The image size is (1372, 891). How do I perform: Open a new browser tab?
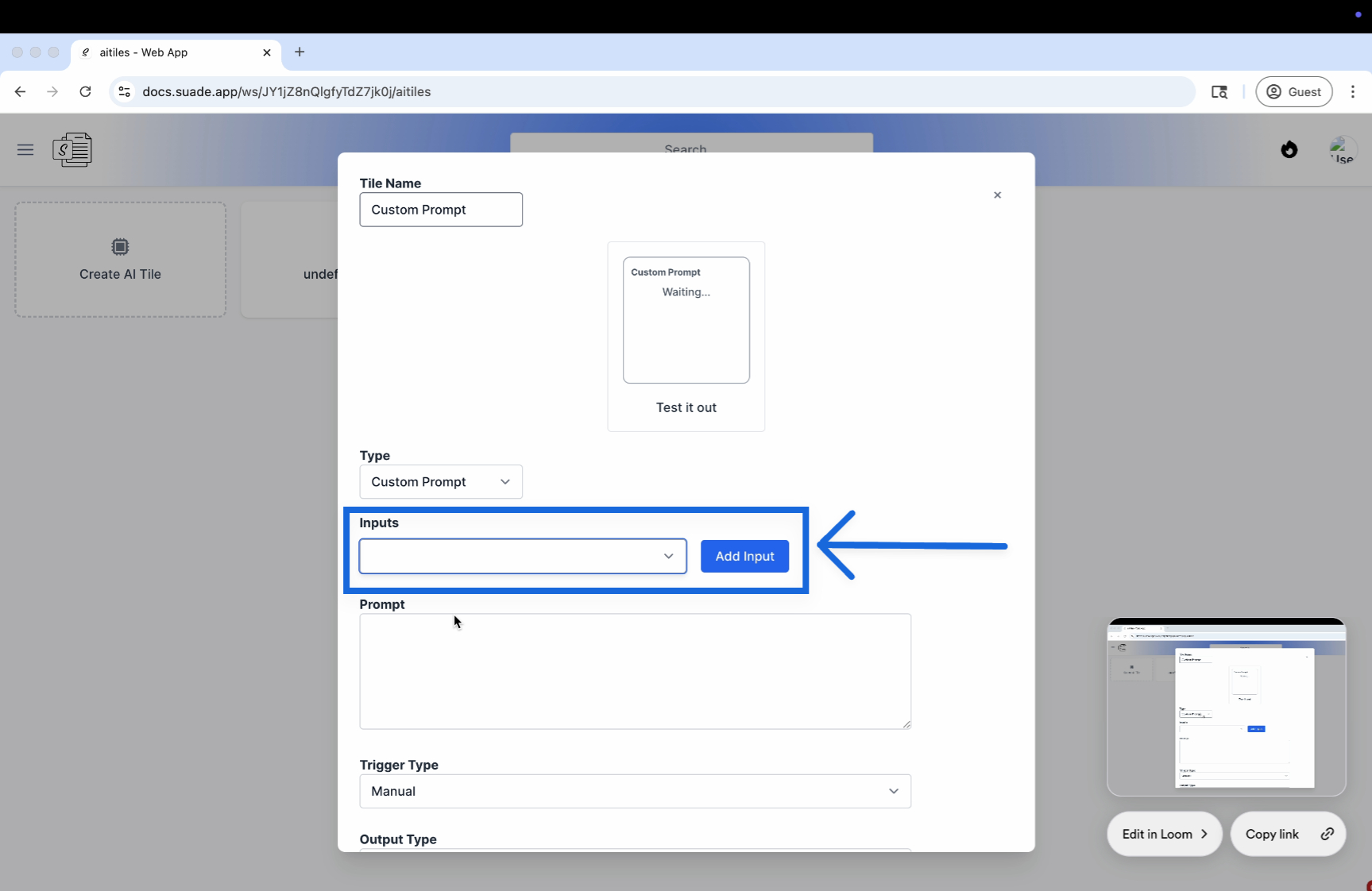tap(300, 52)
